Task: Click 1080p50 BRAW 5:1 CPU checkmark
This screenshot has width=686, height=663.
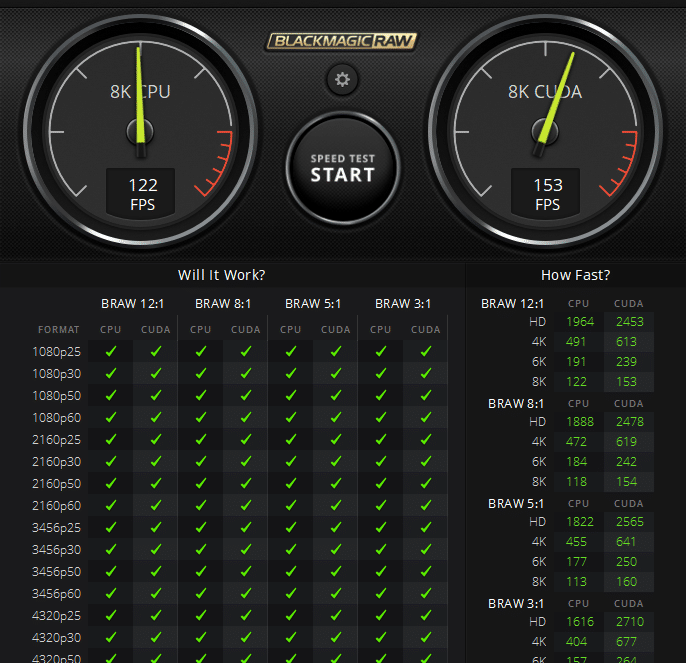Action: (x=291, y=395)
